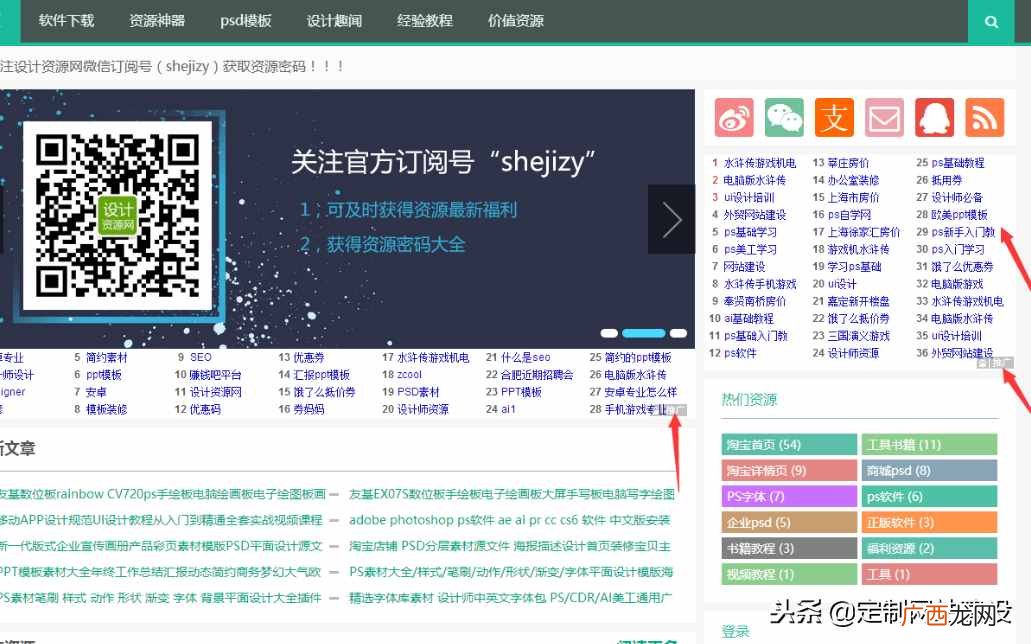Open the ps自学网 link numbered 16
This screenshot has width=1031, height=644.
(849, 214)
